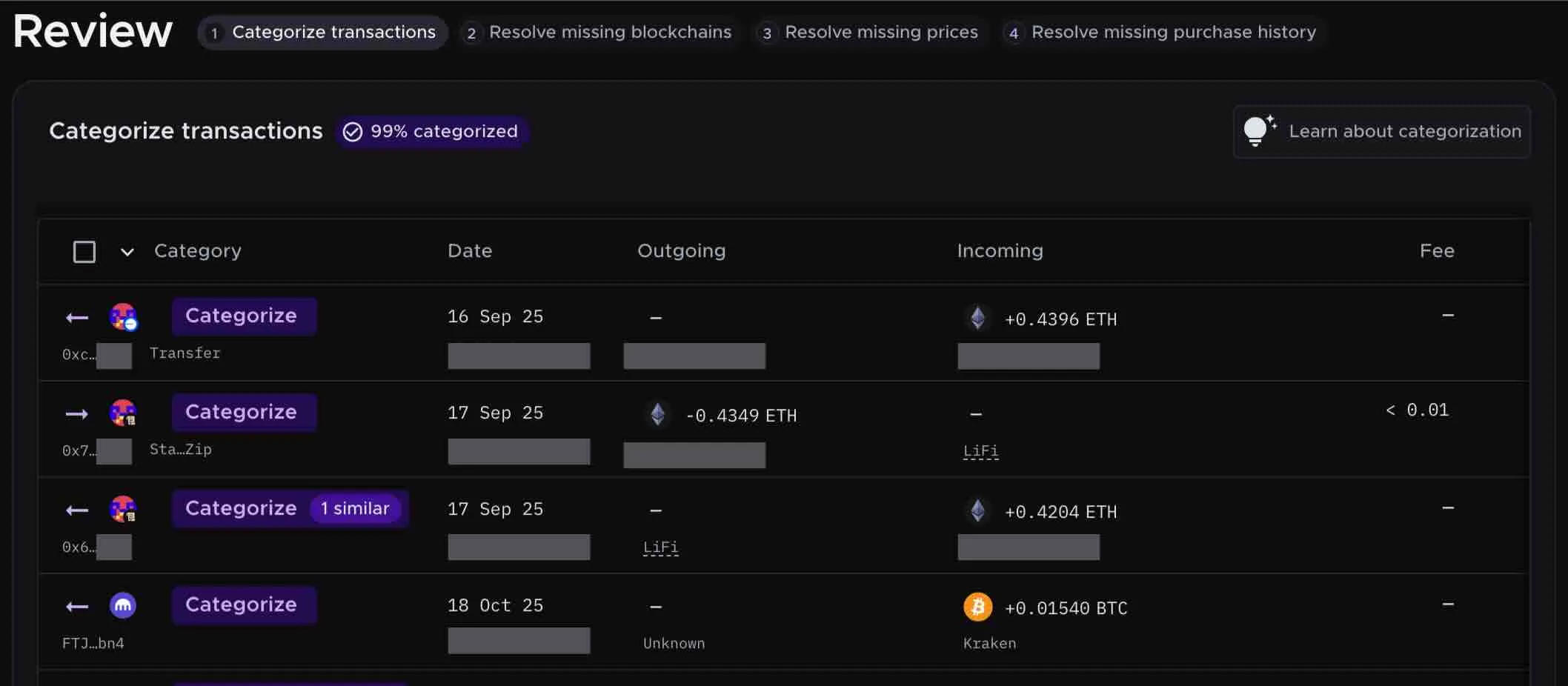Click the Kraken label under Incoming

(990, 644)
